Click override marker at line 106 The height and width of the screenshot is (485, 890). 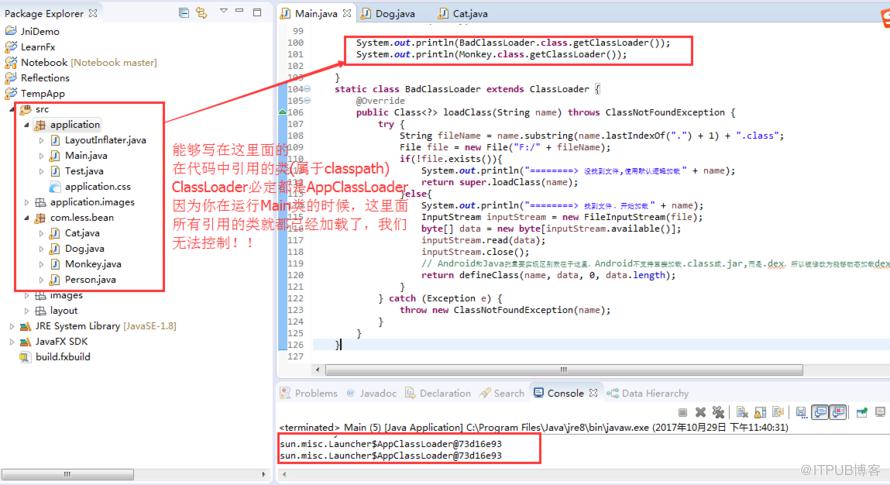283,112
